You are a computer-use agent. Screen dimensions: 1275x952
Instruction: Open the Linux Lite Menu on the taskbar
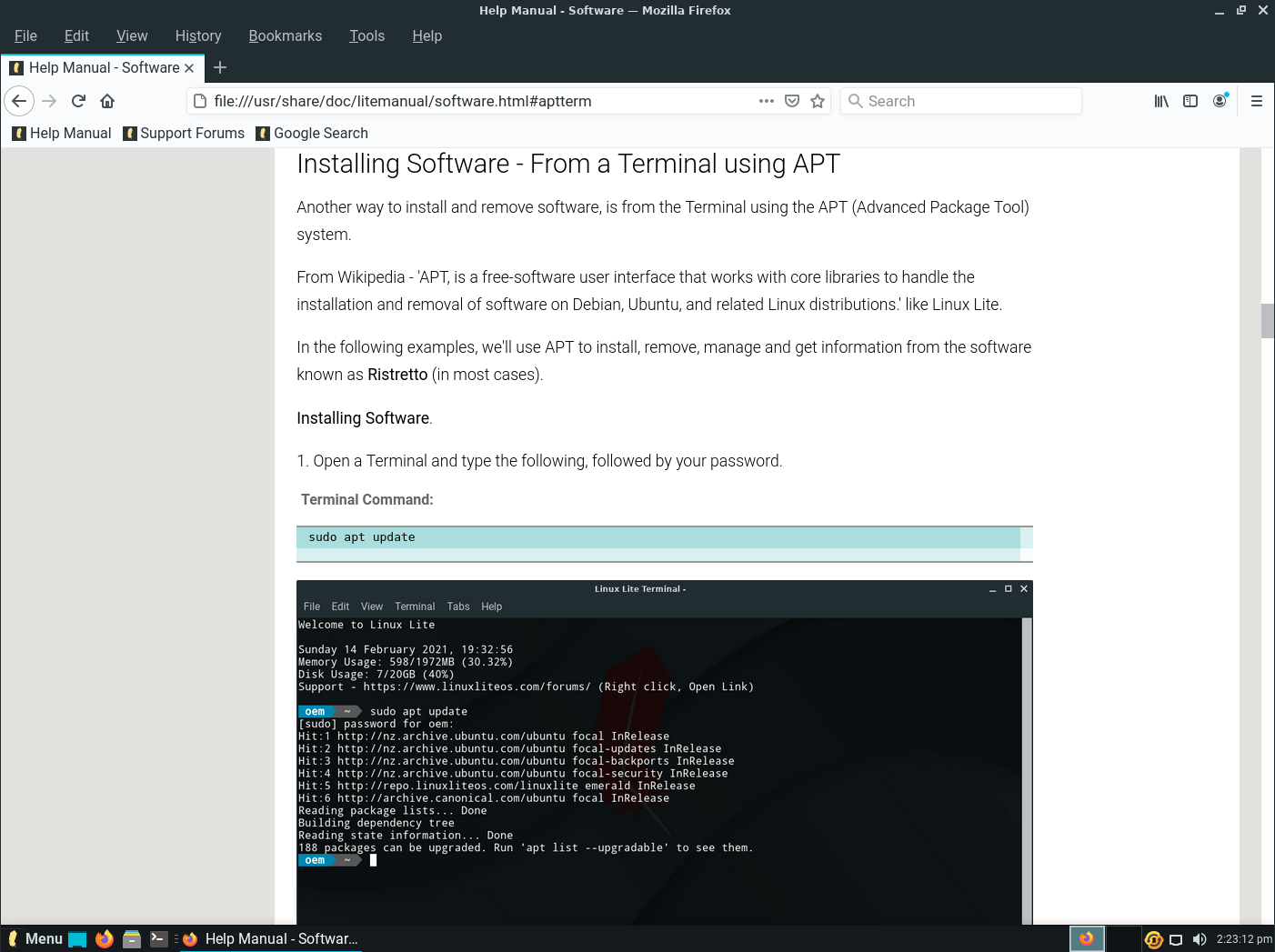pos(36,938)
